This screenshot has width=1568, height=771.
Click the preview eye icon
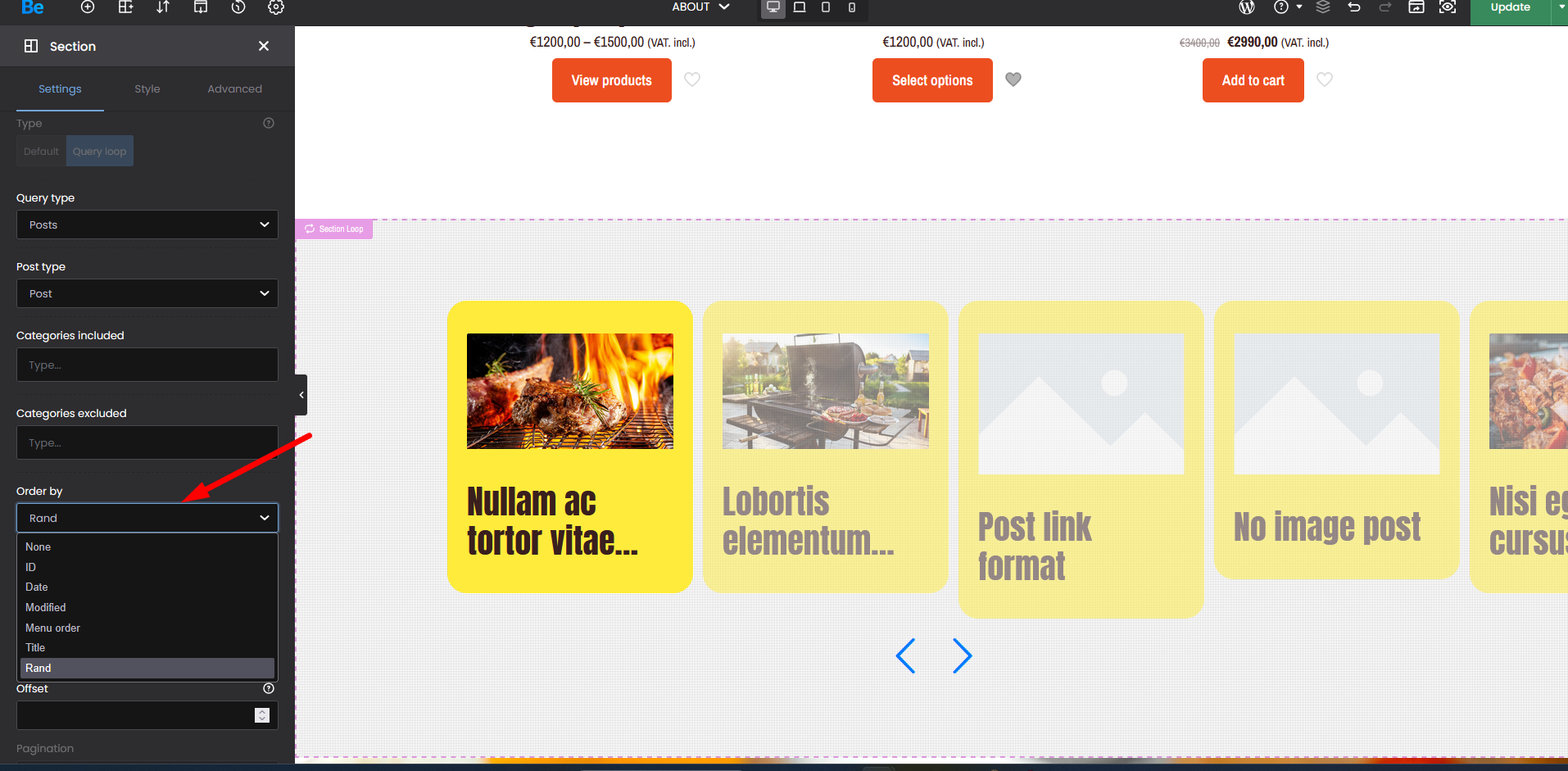[x=1448, y=7]
